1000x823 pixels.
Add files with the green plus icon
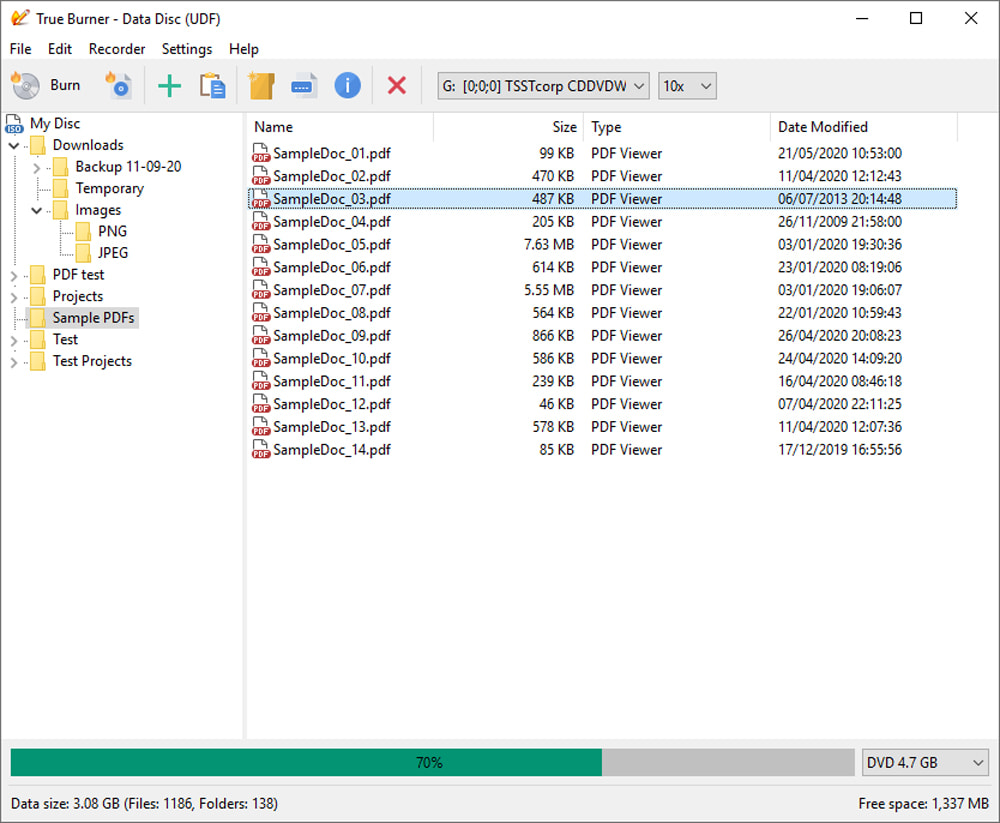pos(169,85)
